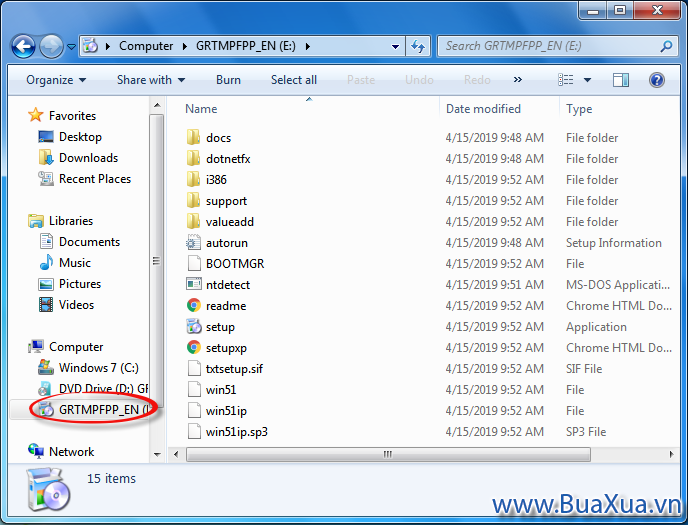Screen dimensions: 688x525
Task: Select the dotnetfx folder icon
Action: (193, 158)
